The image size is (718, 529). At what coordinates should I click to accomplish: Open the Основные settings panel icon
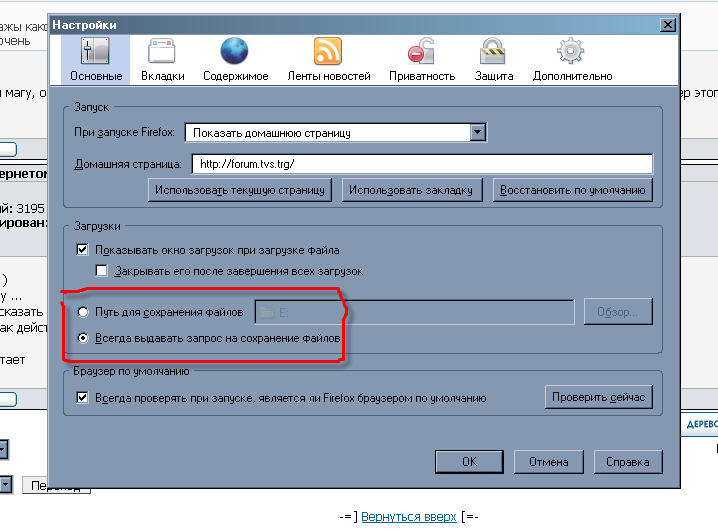coord(97,52)
